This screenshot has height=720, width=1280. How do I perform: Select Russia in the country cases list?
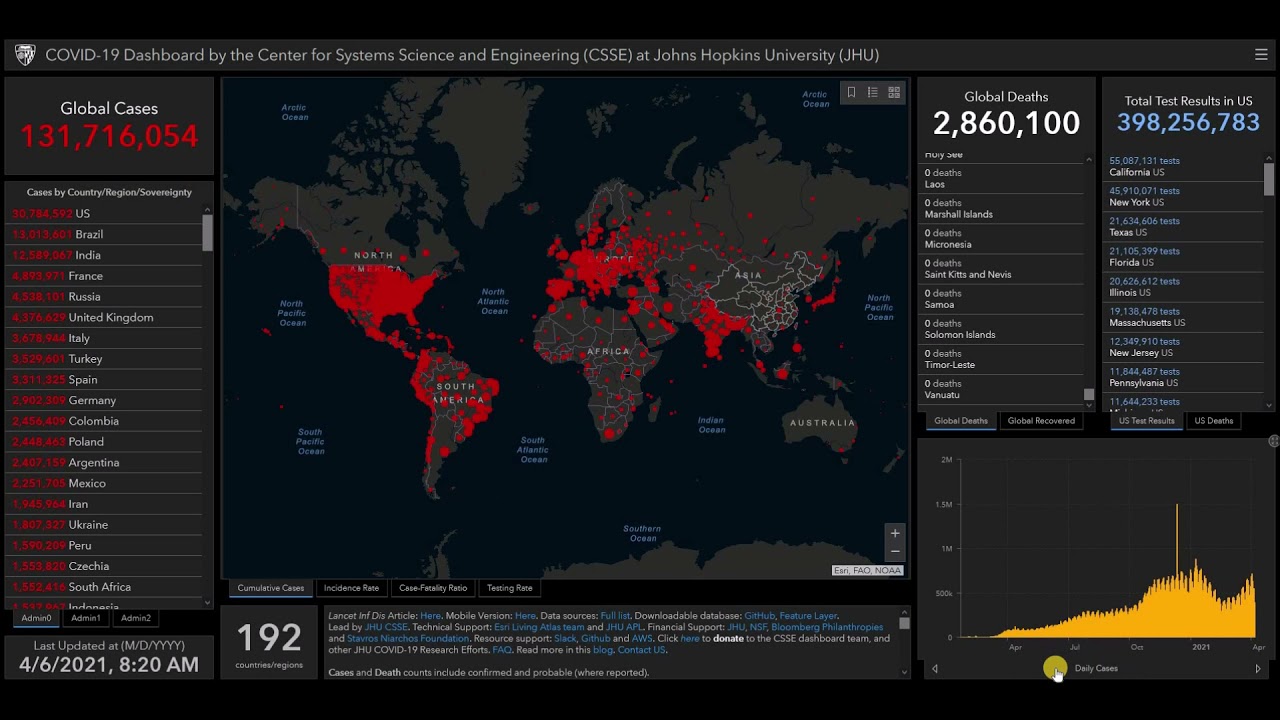pyautogui.click(x=106, y=296)
